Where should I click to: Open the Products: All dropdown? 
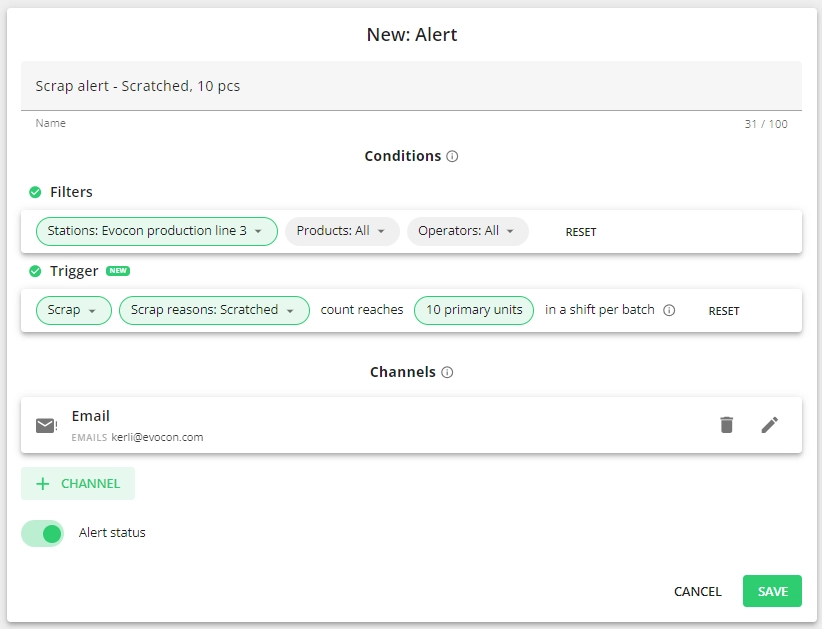click(342, 231)
